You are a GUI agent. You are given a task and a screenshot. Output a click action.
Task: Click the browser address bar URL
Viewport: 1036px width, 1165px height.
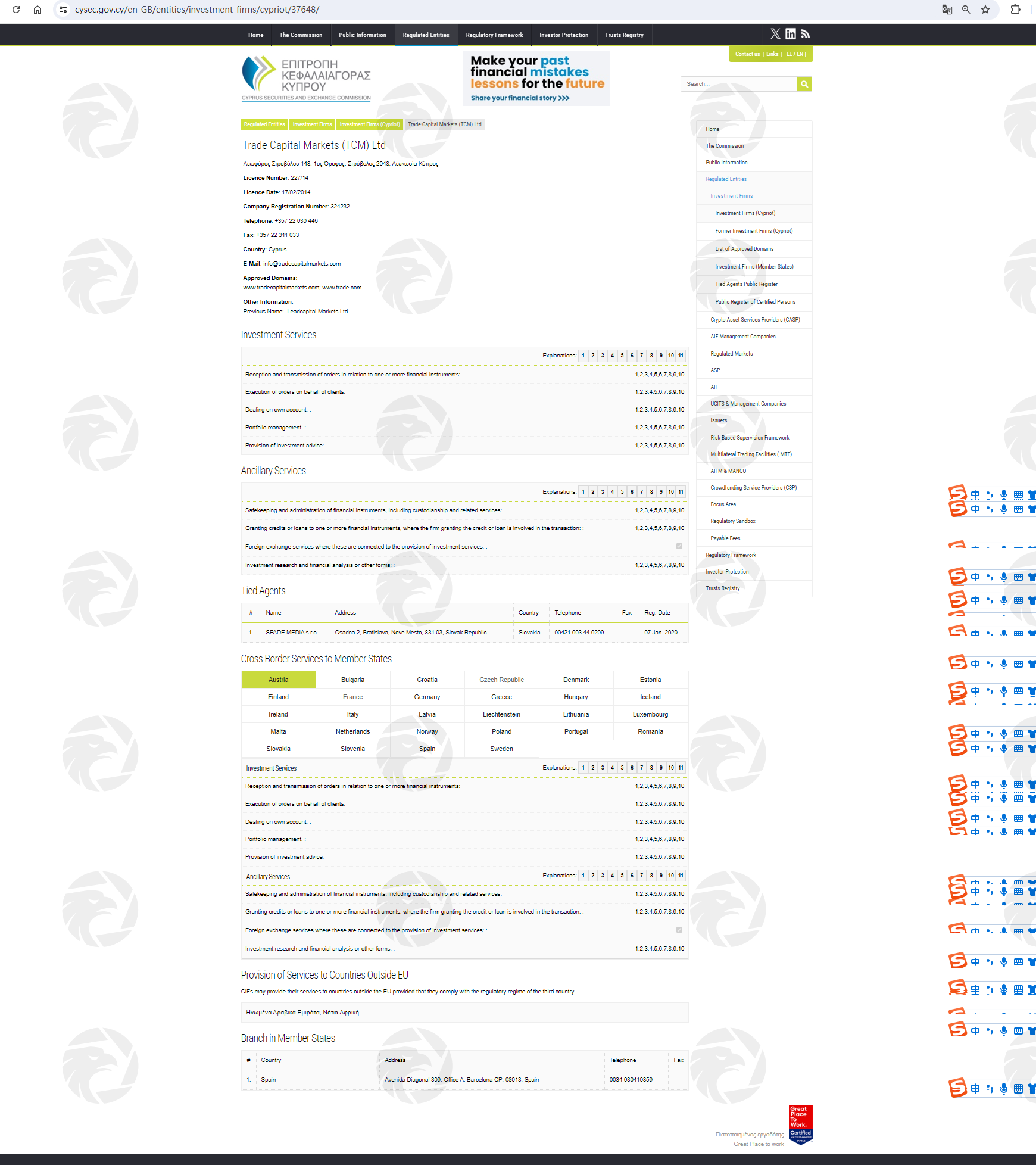197,10
